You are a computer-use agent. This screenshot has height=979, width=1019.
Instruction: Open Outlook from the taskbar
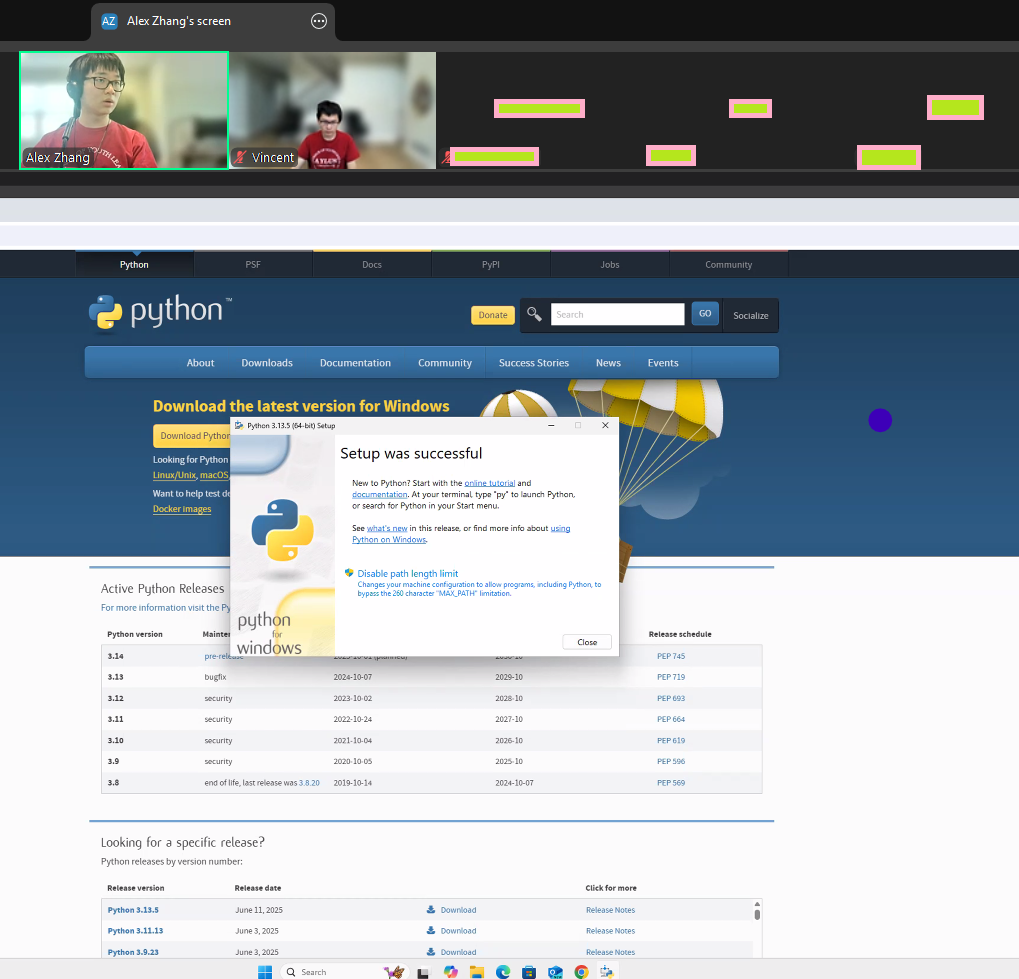(x=555, y=972)
